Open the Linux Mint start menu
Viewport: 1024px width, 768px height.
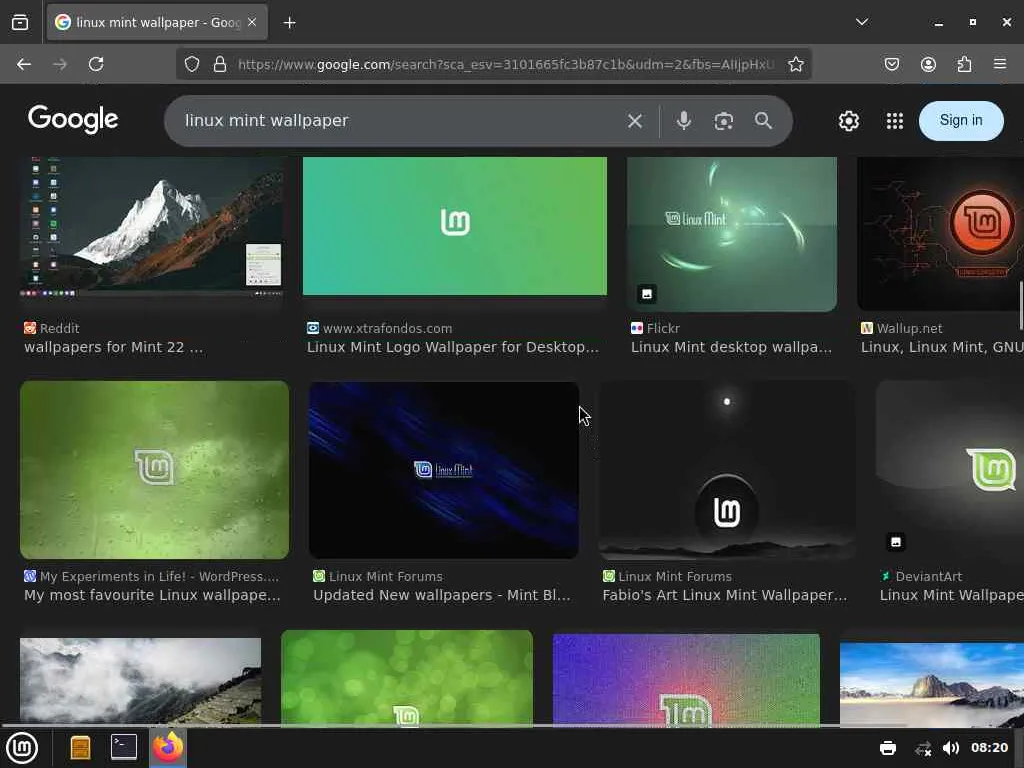(x=23, y=748)
